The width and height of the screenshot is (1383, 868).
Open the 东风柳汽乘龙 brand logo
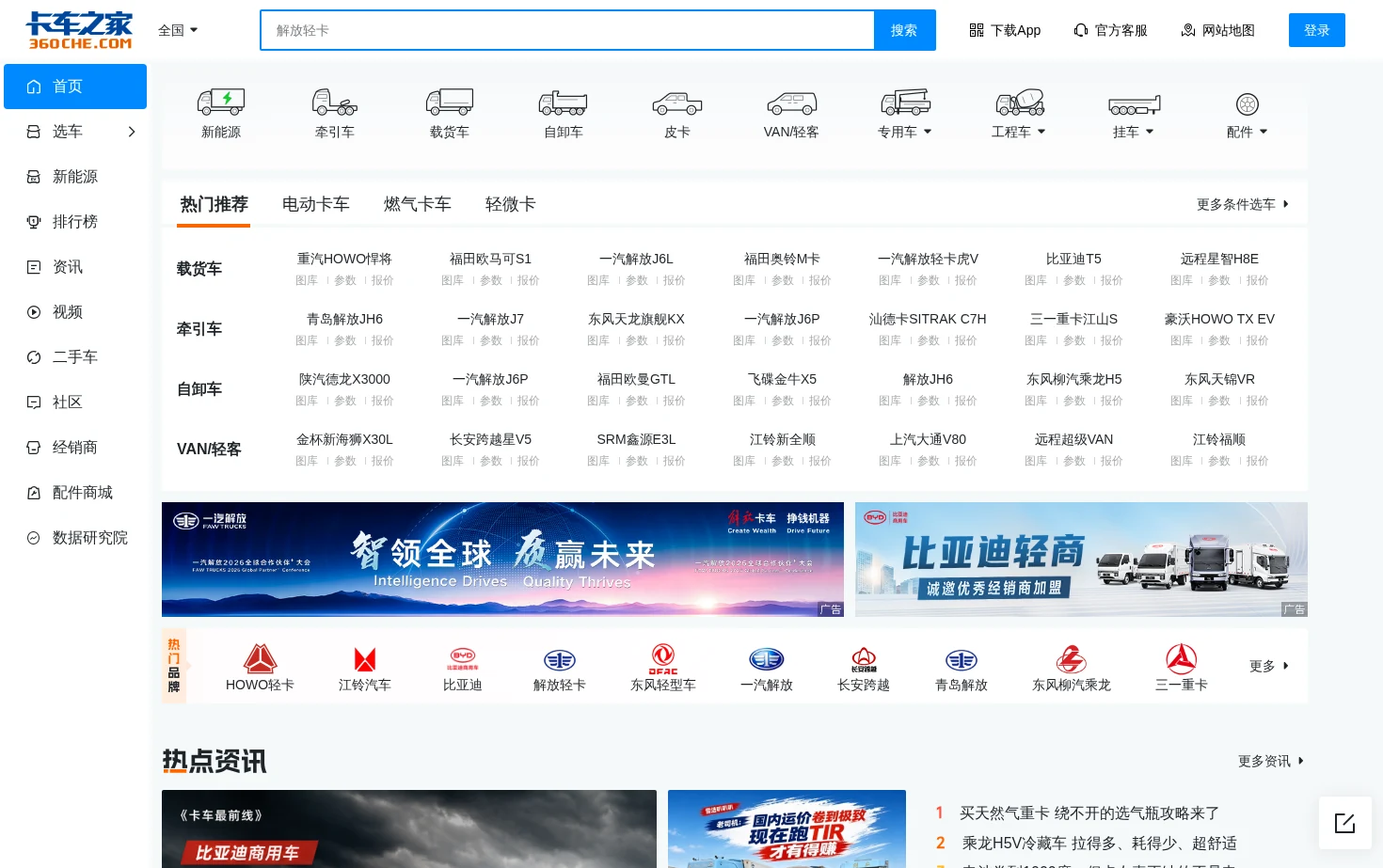point(1072,658)
